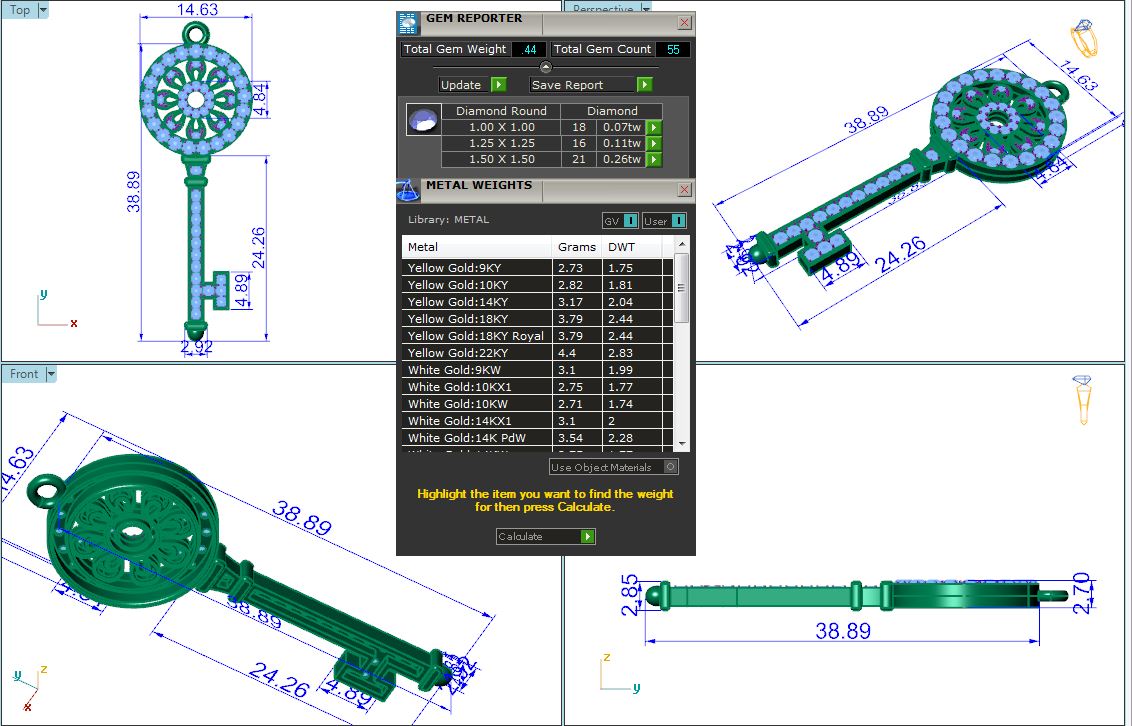Click the orange pendant icon in lower-right viewport
1132x726 pixels.
tap(1082, 399)
